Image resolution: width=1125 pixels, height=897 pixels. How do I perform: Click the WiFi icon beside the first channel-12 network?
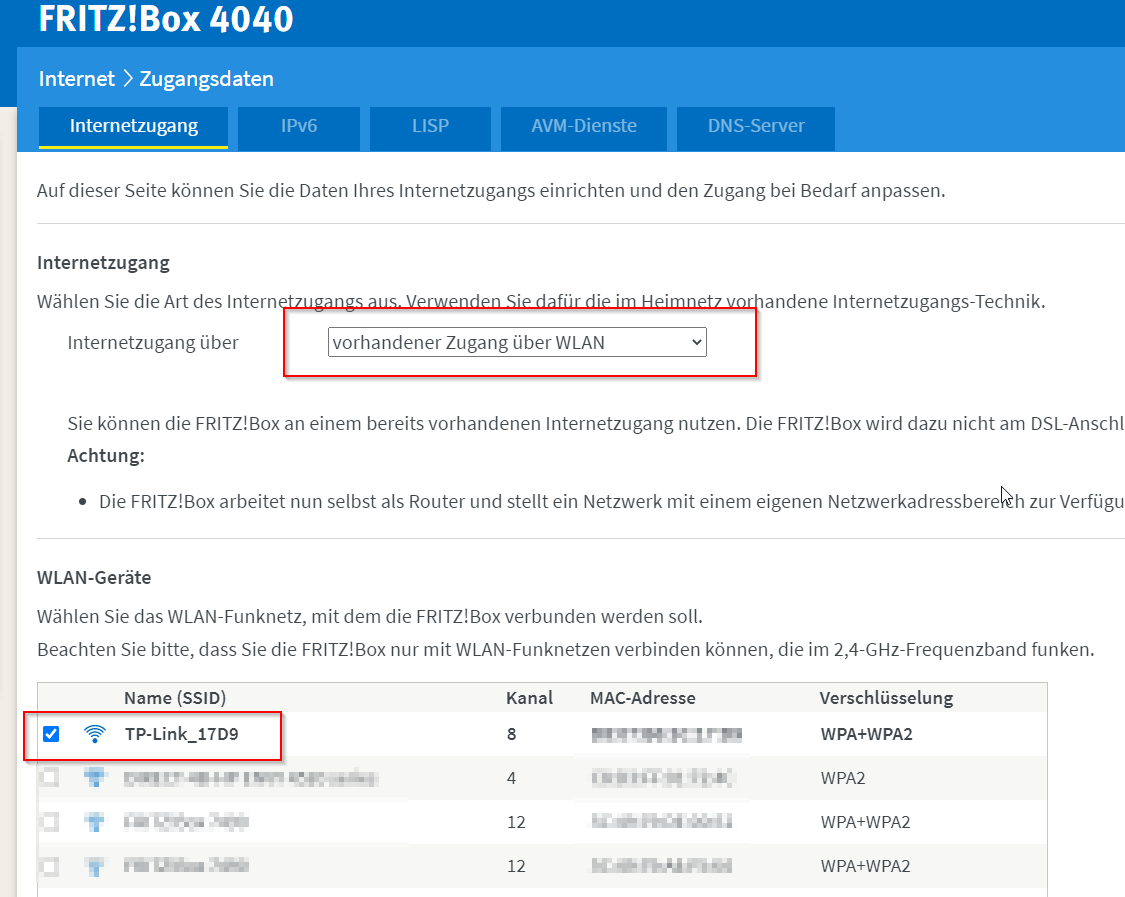[94, 821]
